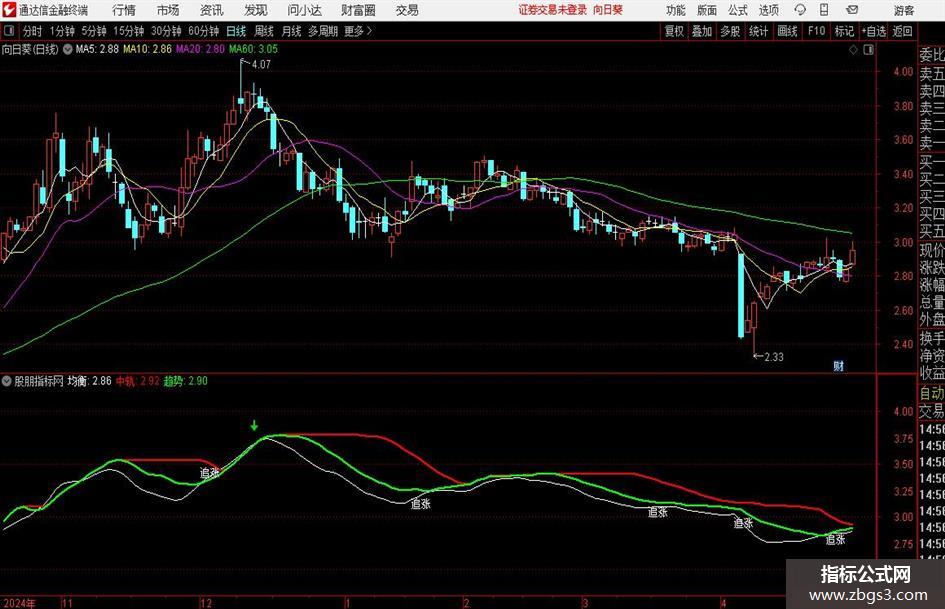The image size is (945, 609).
Task: Click the blue 财 marker on chart
Action: (x=838, y=366)
